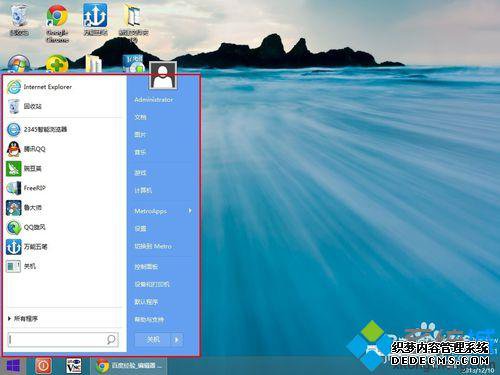Click the blue 关机 shutdown button
500x375 pixels.
[x=153, y=340]
